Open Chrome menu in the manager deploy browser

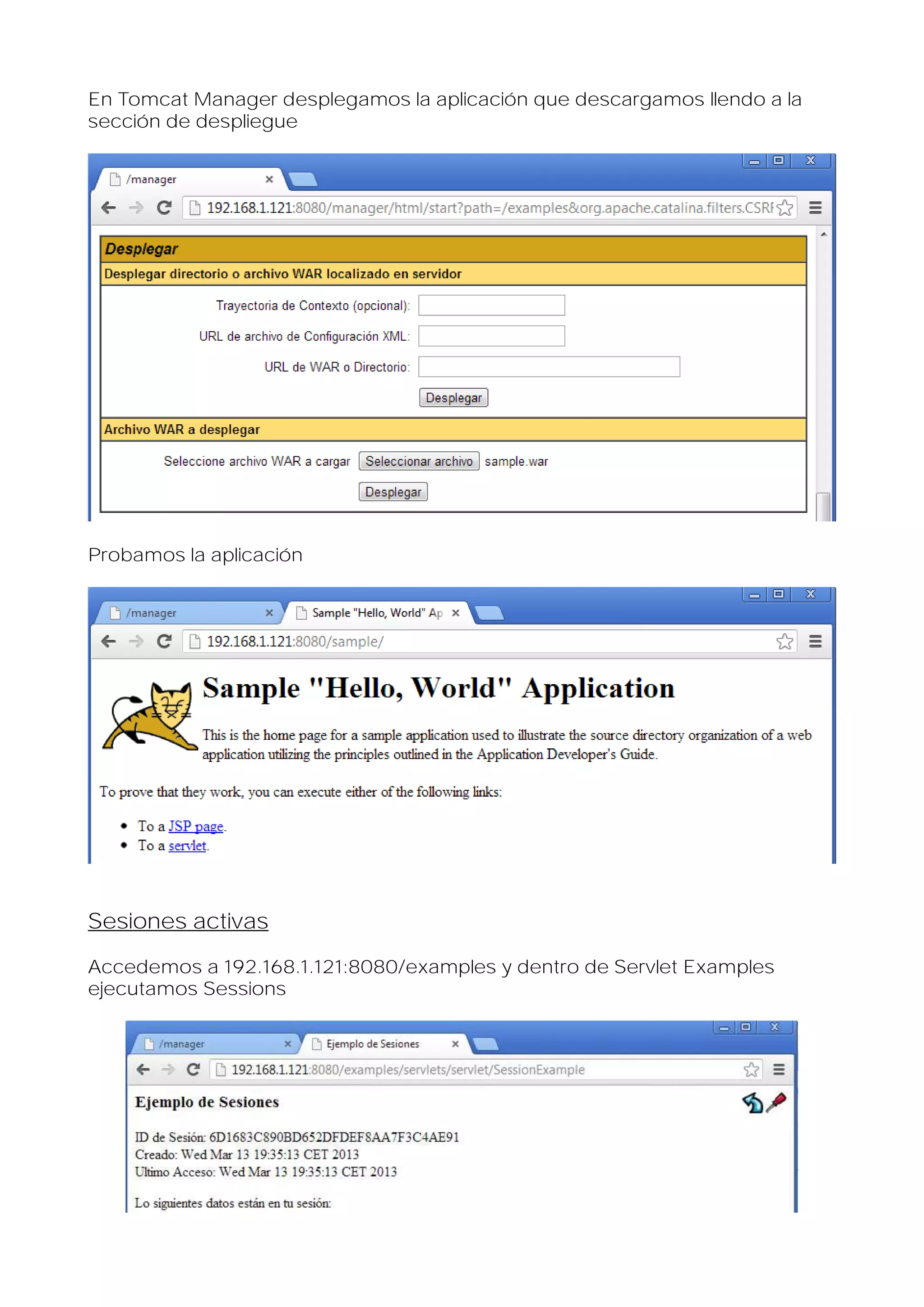click(815, 208)
